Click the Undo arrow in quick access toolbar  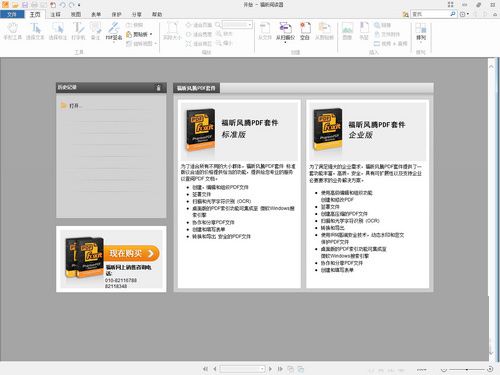point(63,5)
